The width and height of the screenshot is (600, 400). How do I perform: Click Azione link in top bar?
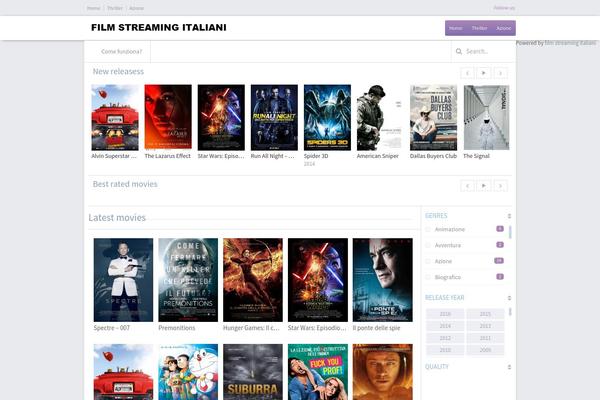pos(136,8)
